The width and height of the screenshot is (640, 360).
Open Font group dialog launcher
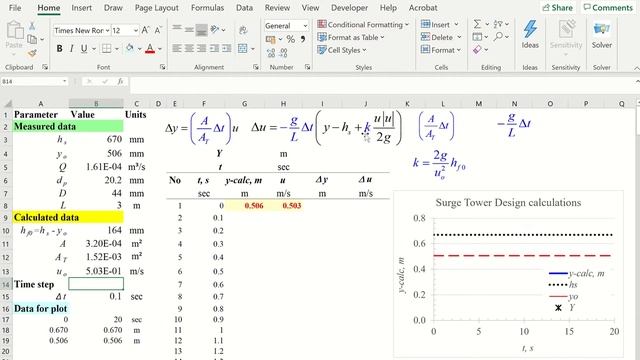pyautogui.click(x=162, y=67)
